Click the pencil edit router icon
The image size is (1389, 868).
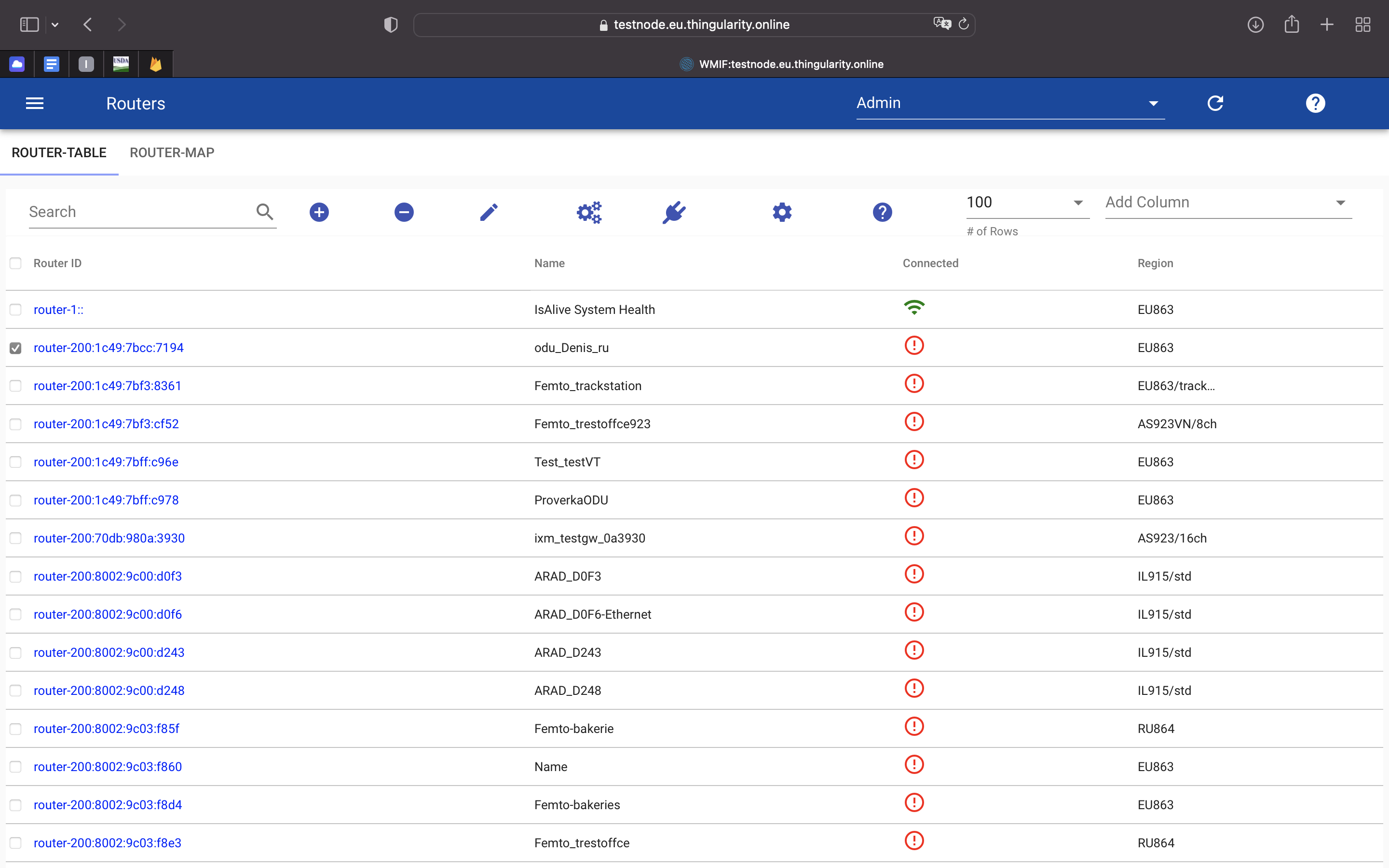point(489,212)
